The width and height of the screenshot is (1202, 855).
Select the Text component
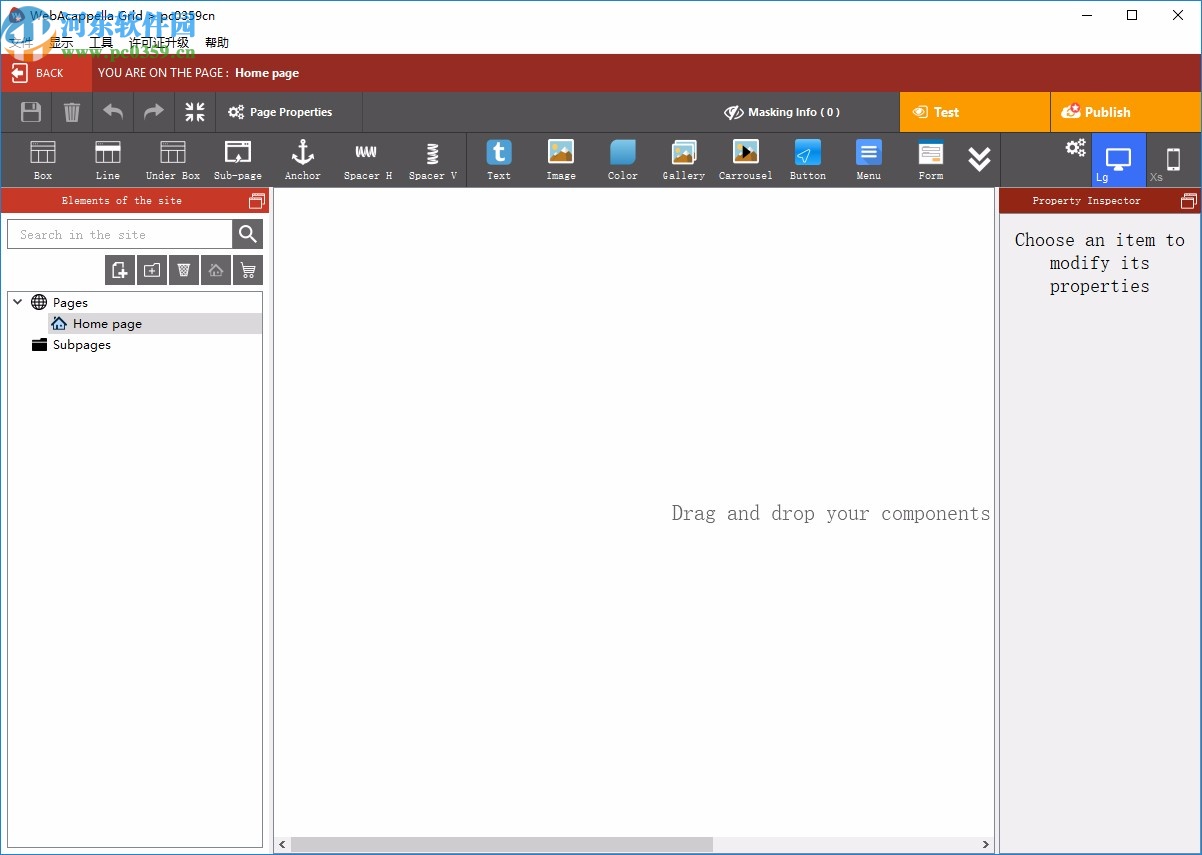499,160
